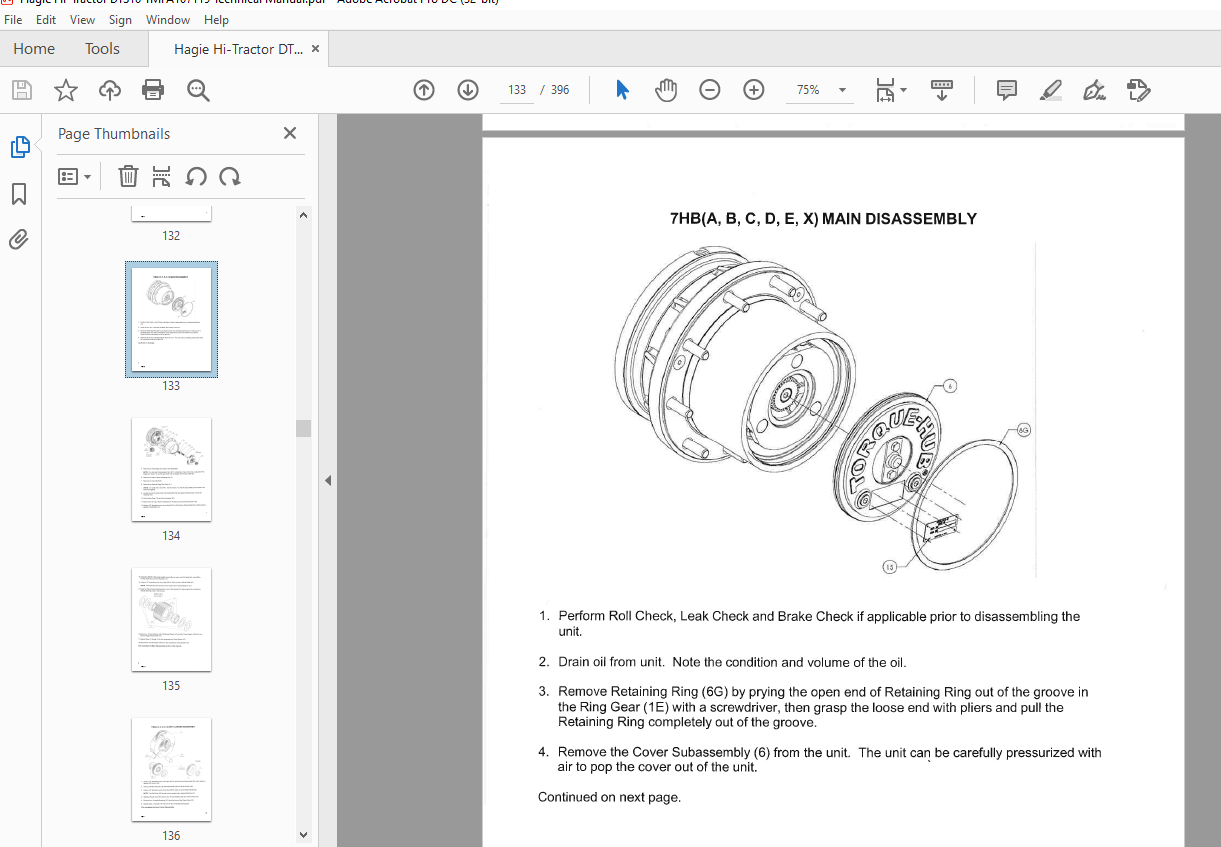The image size is (1221, 847).
Task: Click the heading 7HB MAIN DISASSEMBLY
Action: point(823,218)
